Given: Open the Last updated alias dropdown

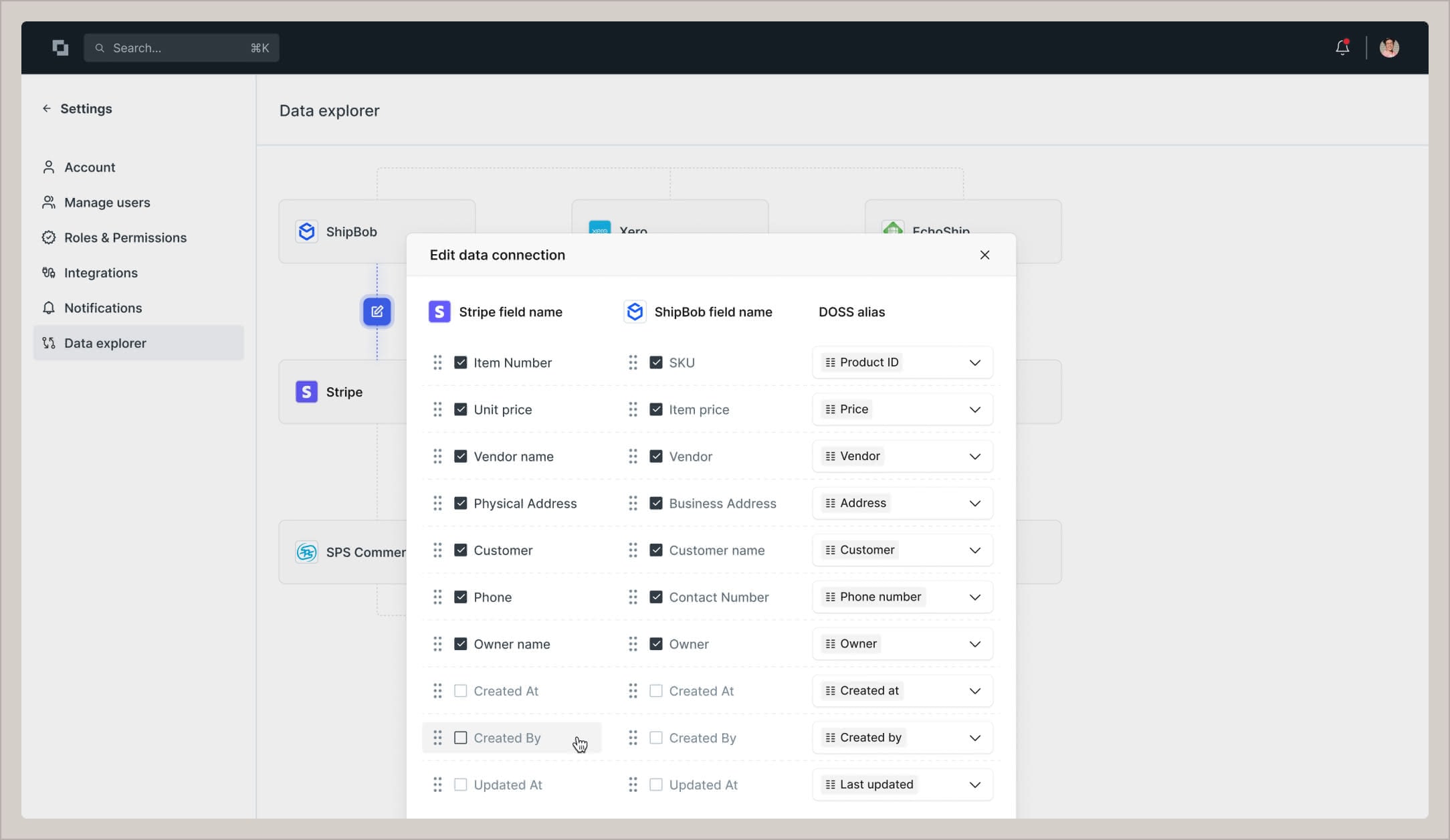Looking at the screenshot, I should tap(975, 784).
